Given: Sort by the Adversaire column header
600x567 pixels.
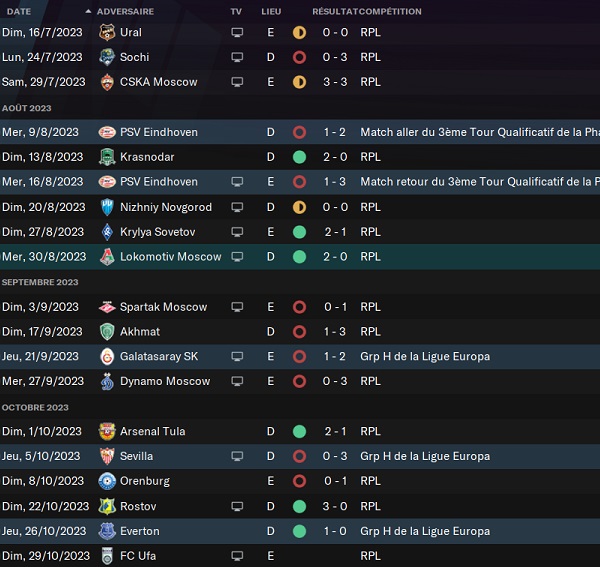Looking at the screenshot, I should [x=125, y=11].
